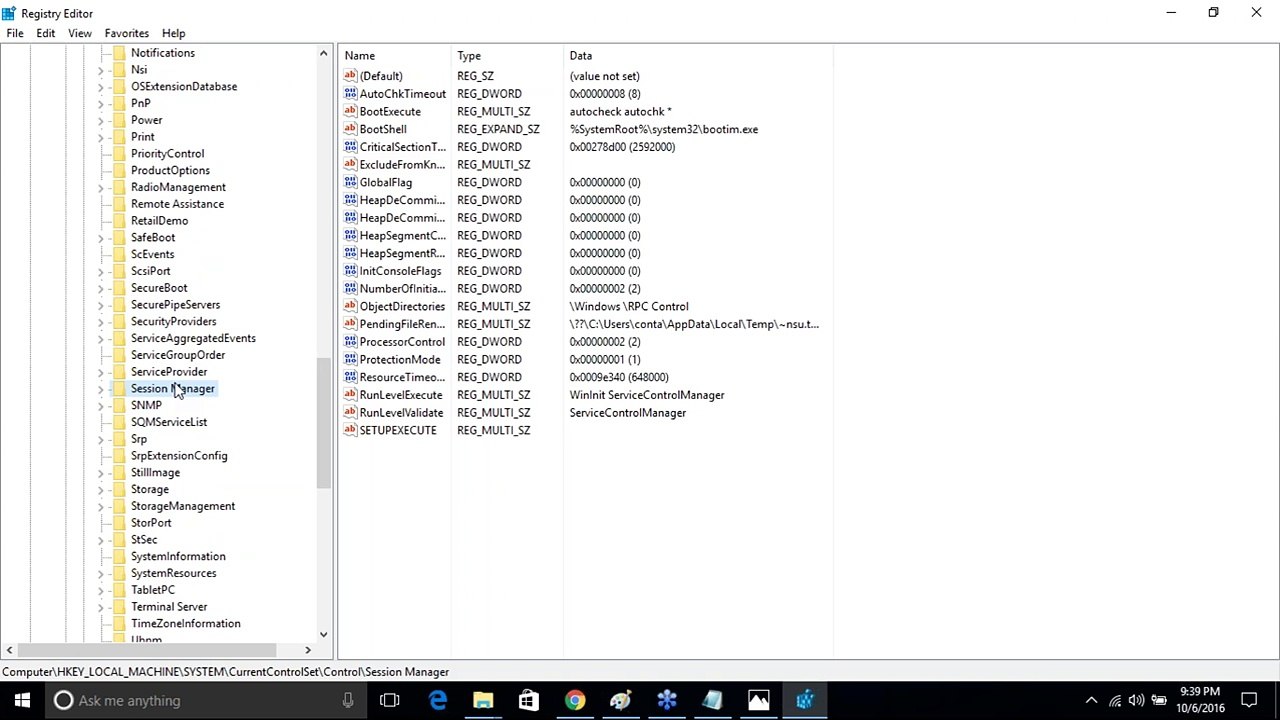Viewport: 1280px width, 720px height.
Task: Open the Windows Start menu
Action: tap(22, 700)
